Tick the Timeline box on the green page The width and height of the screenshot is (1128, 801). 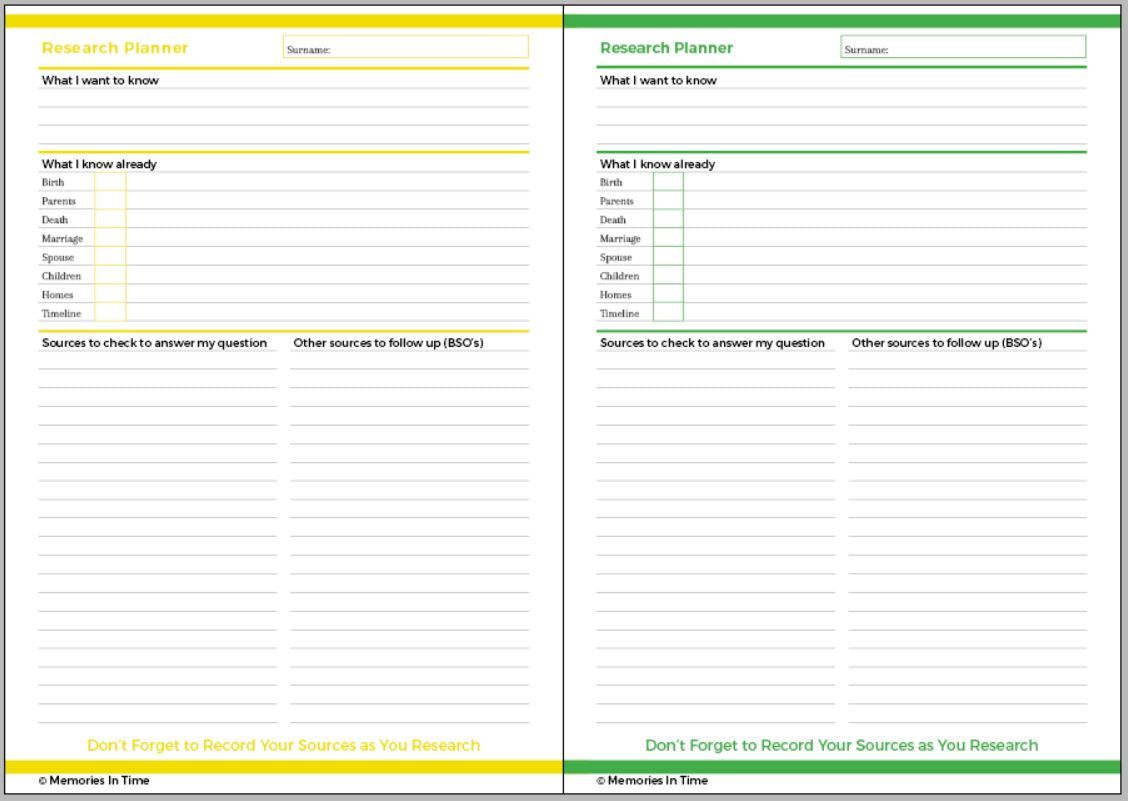668,313
